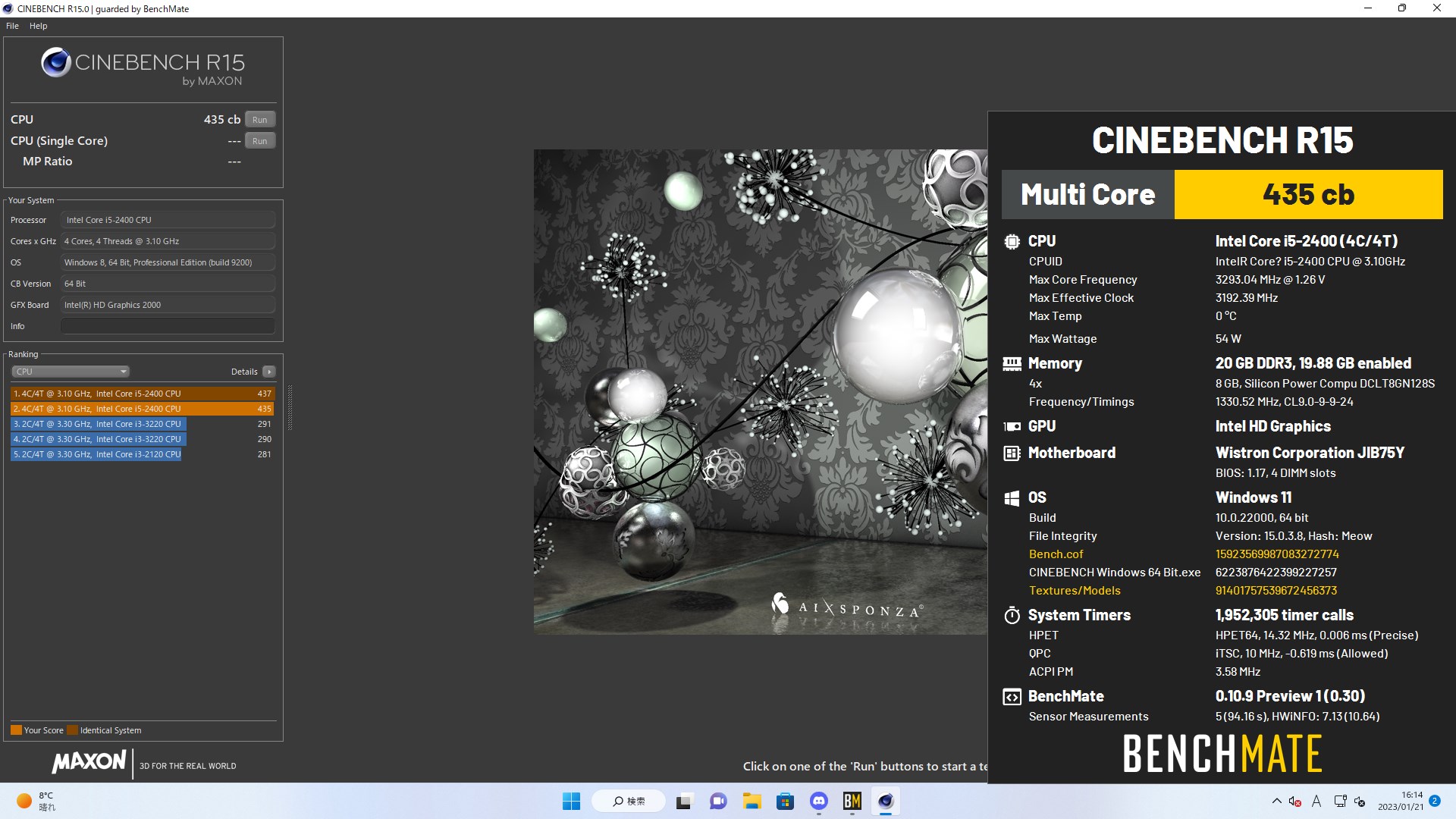Click the rendered benchmark scene image
The width and height of the screenshot is (1456, 819).
coord(761,391)
